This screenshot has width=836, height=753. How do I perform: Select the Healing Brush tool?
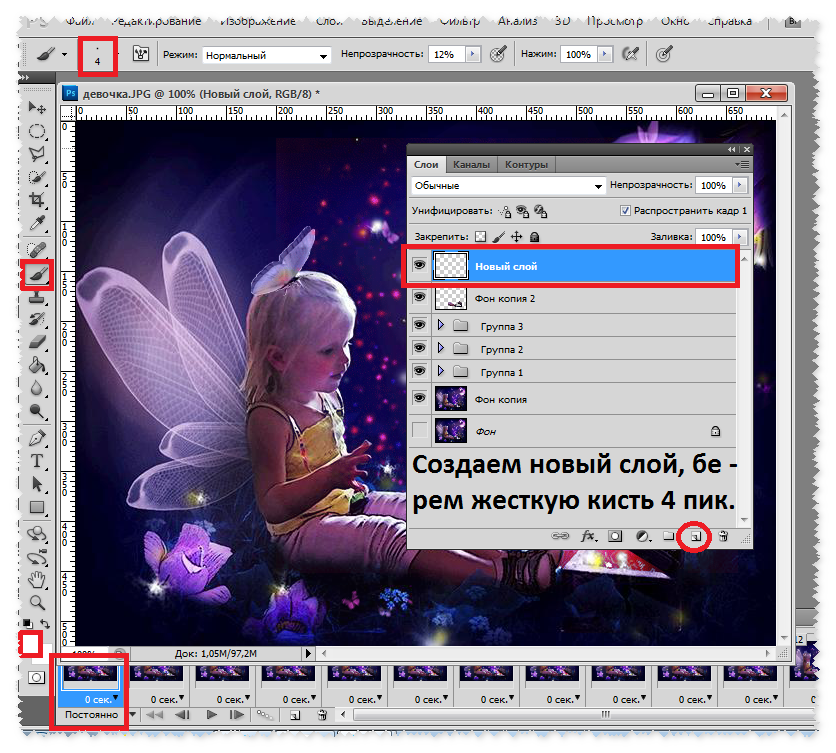click(37, 249)
